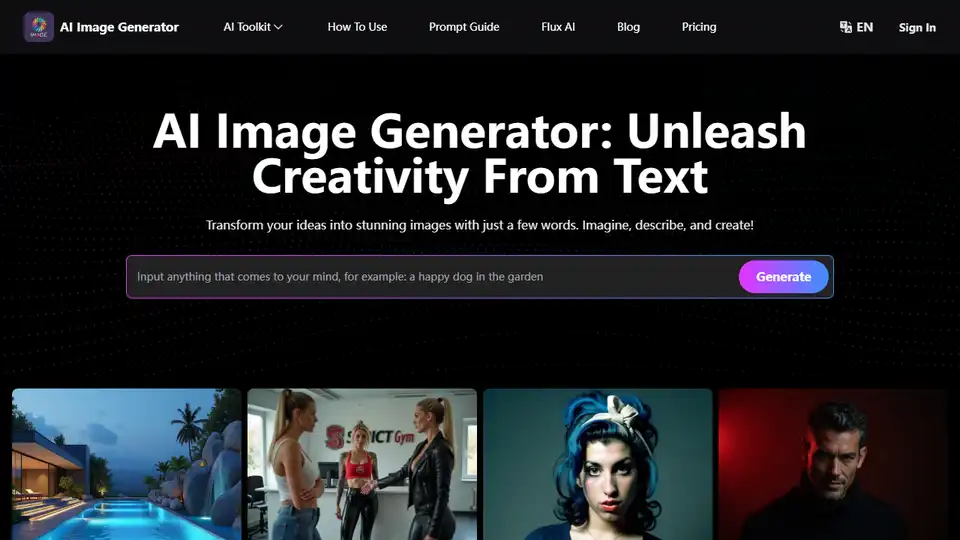Open the blue-haired woman portrait thumbnail
The width and height of the screenshot is (960, 540).
(598, 464)
